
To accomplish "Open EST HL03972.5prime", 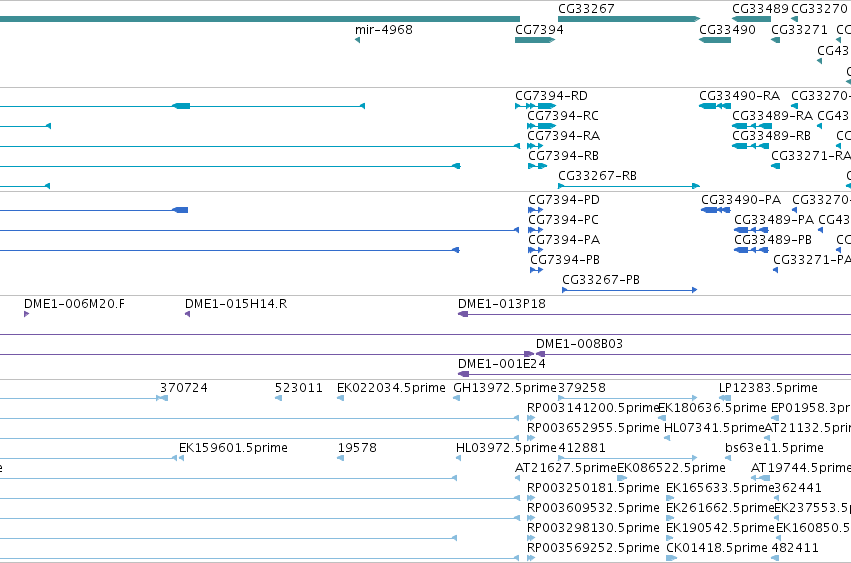I will pos(506,448).
